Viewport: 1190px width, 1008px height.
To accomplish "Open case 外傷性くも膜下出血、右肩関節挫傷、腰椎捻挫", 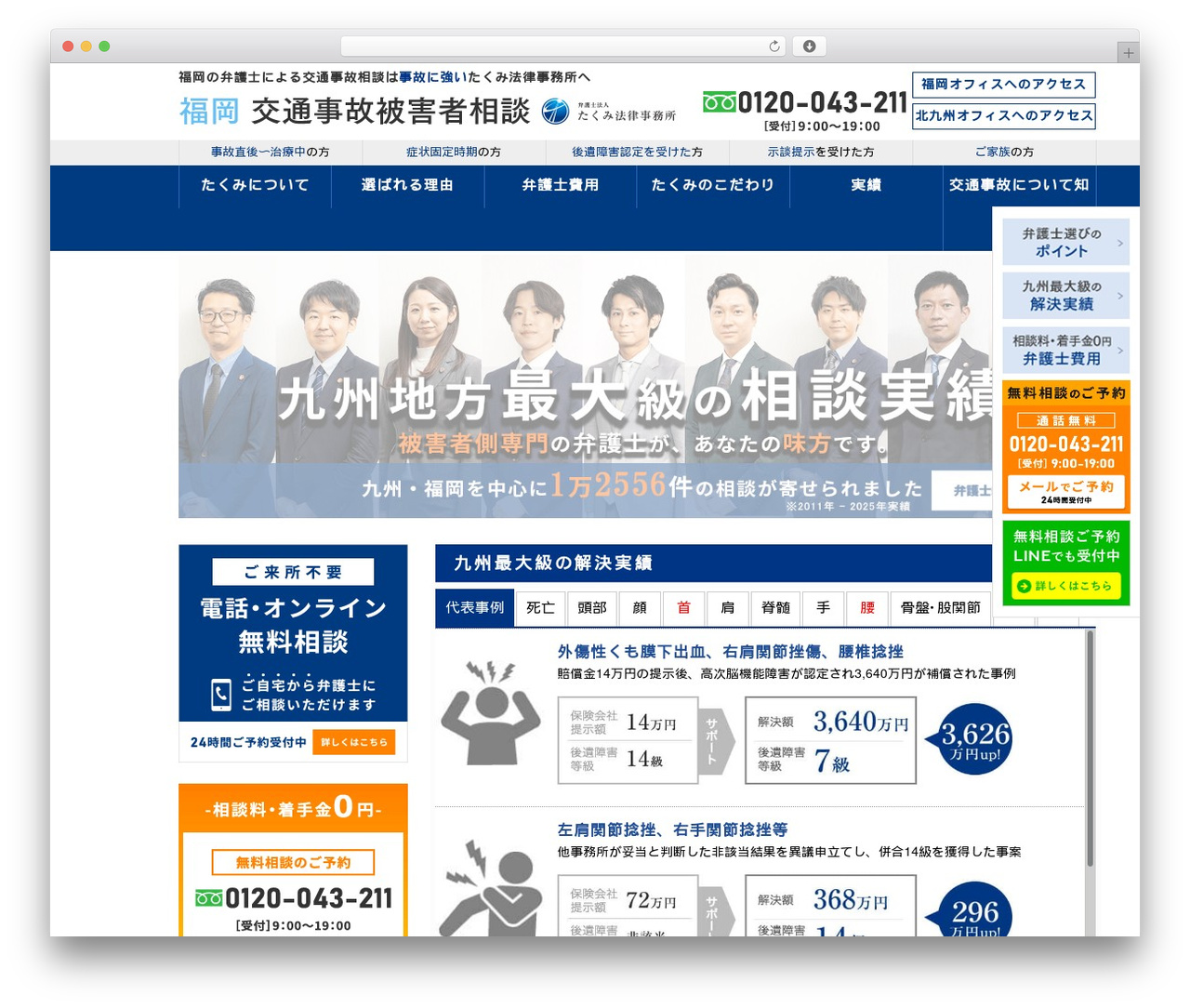I will tap(731, 652).
